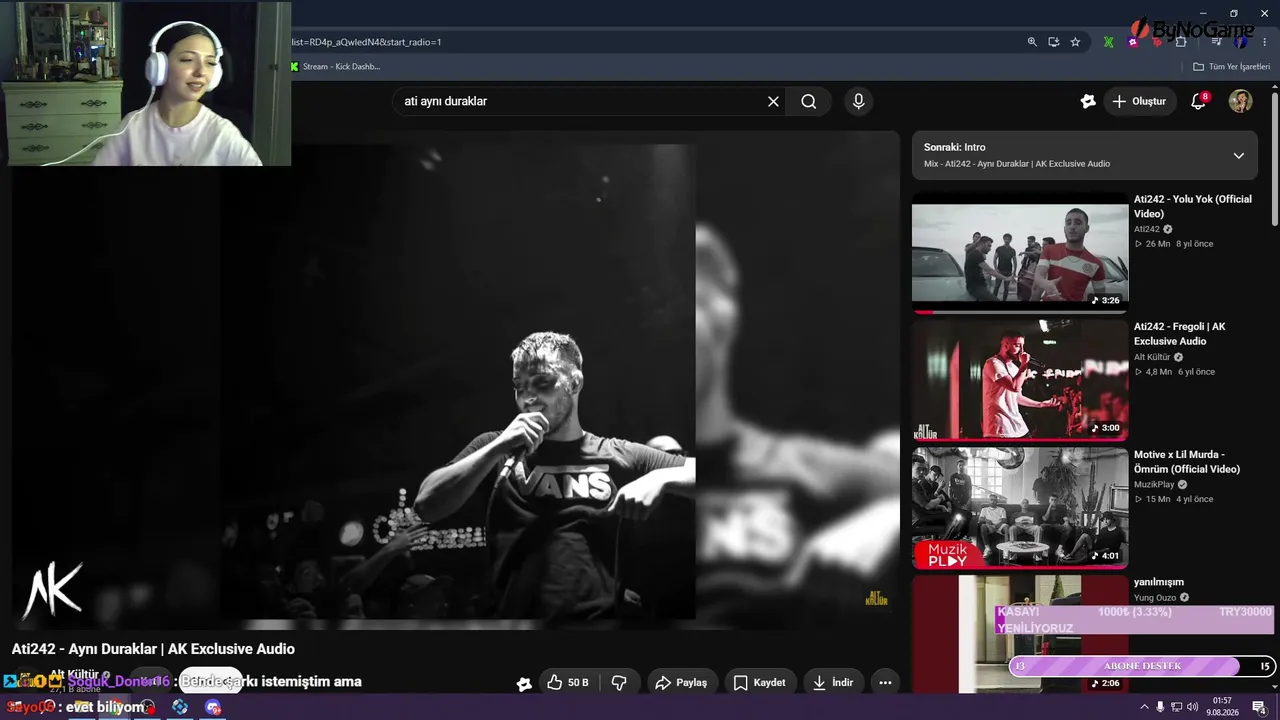Open the Oluştur create menu
The width and height of the screenshot is (1280, 720).
click(x=1139, y=101)
